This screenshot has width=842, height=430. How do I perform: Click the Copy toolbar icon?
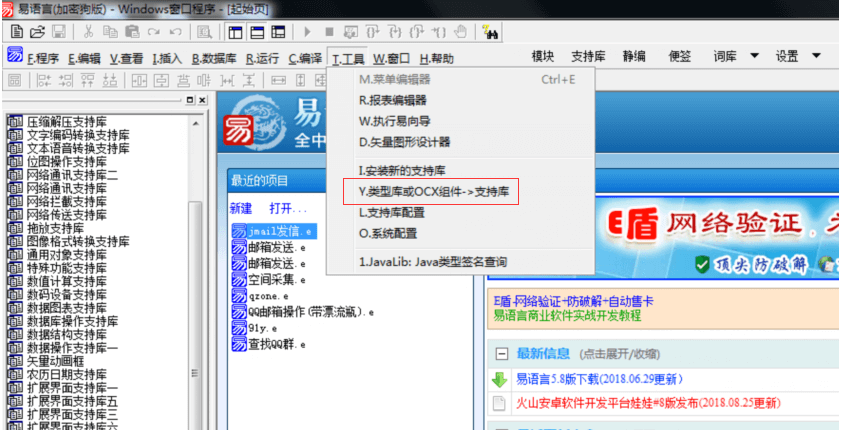[110, 32]
